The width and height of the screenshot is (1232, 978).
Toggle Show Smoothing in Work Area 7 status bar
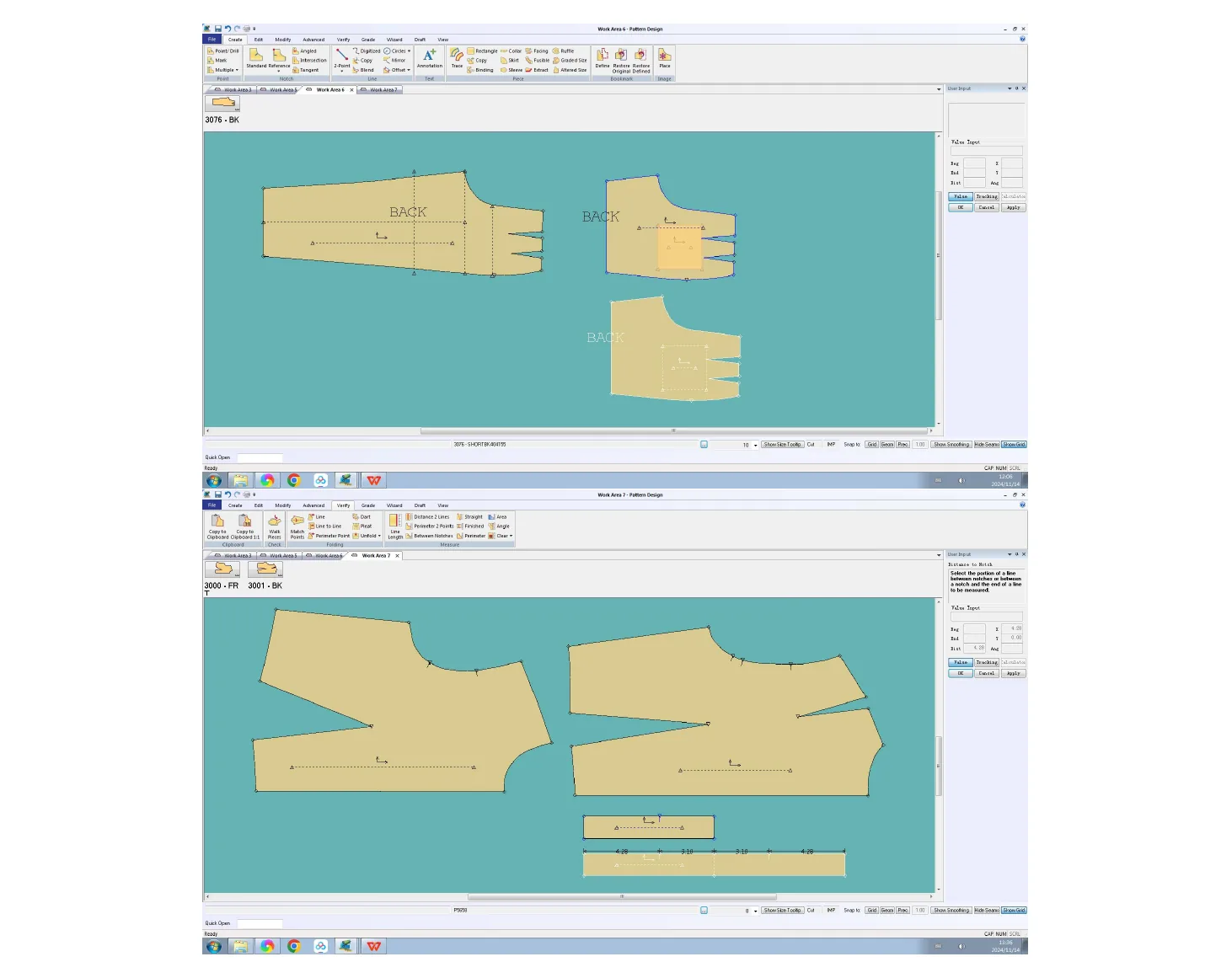pyautogui.click(x=951, y=911)
